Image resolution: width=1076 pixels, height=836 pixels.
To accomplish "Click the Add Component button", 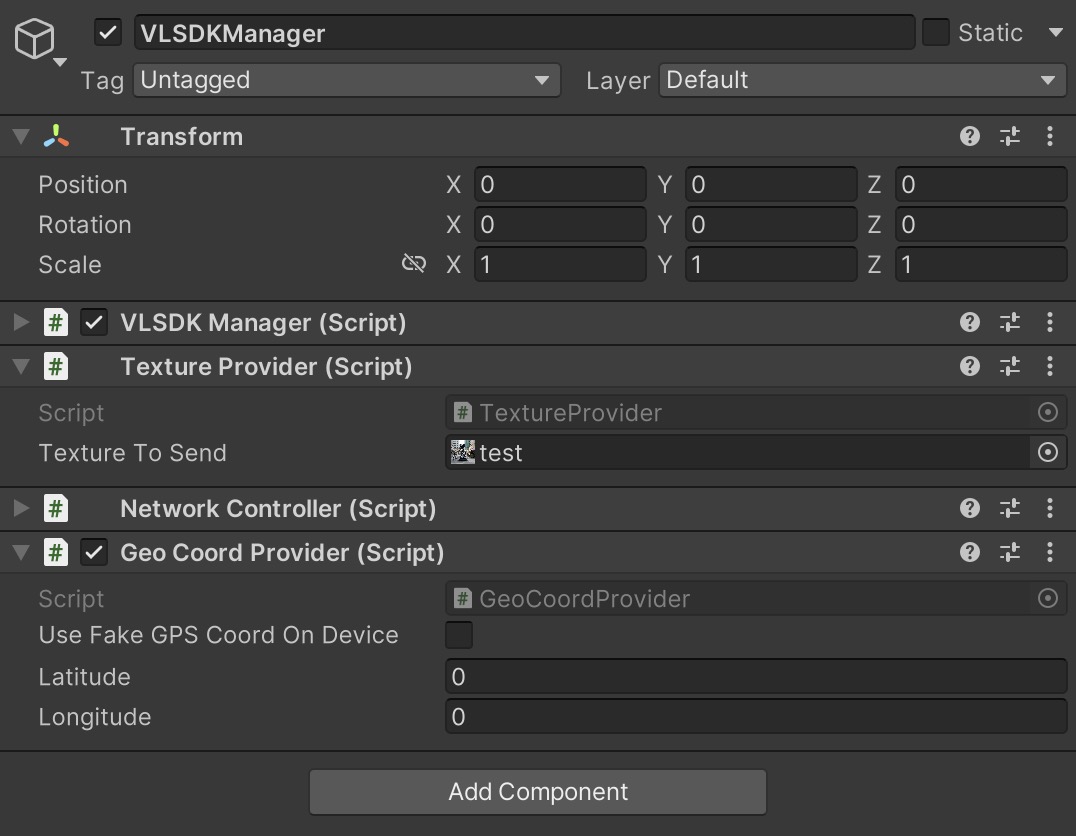I will (x=538, y=792).
